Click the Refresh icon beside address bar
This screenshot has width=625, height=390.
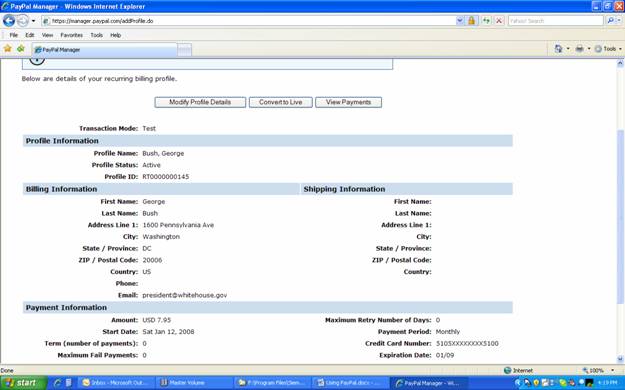[486, 21]
